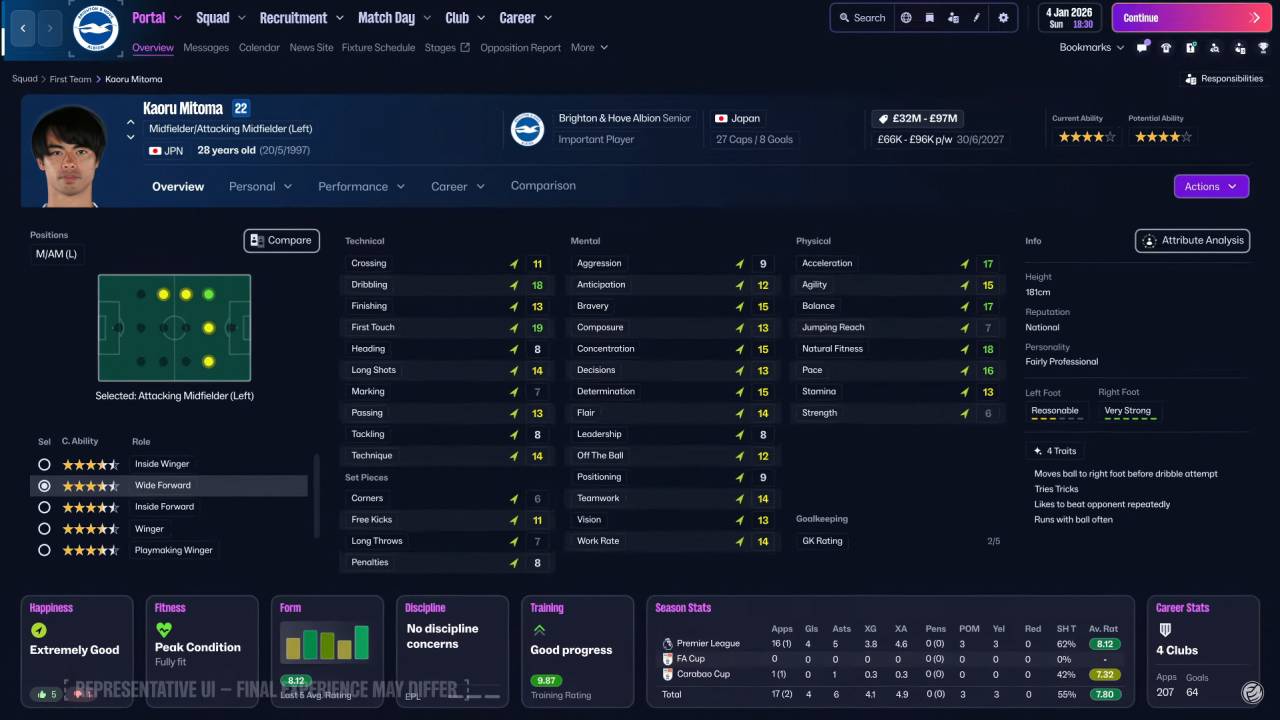The image size is (1280, 720).
Task: Open the Actions dropdown
Action: pos(1211,186)
